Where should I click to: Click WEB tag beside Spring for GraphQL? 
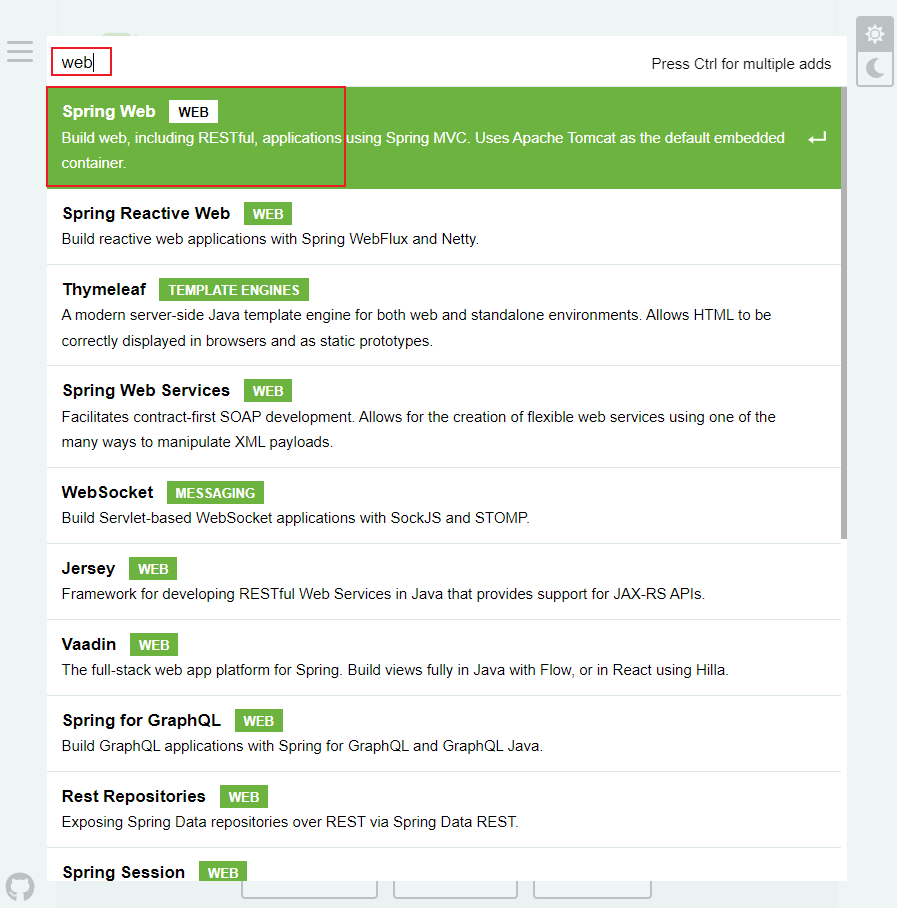coord(259,720)
